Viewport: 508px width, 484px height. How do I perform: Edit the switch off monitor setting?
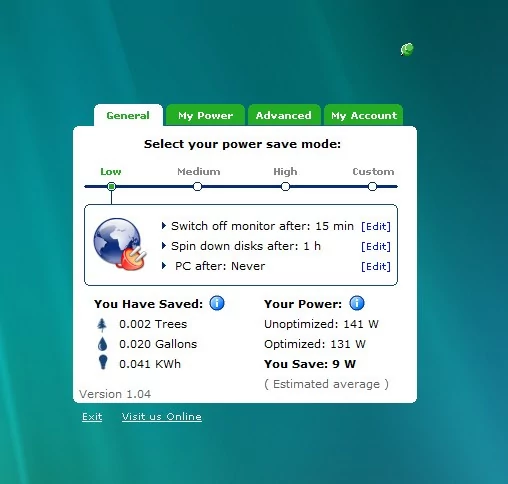coord(376,226)
